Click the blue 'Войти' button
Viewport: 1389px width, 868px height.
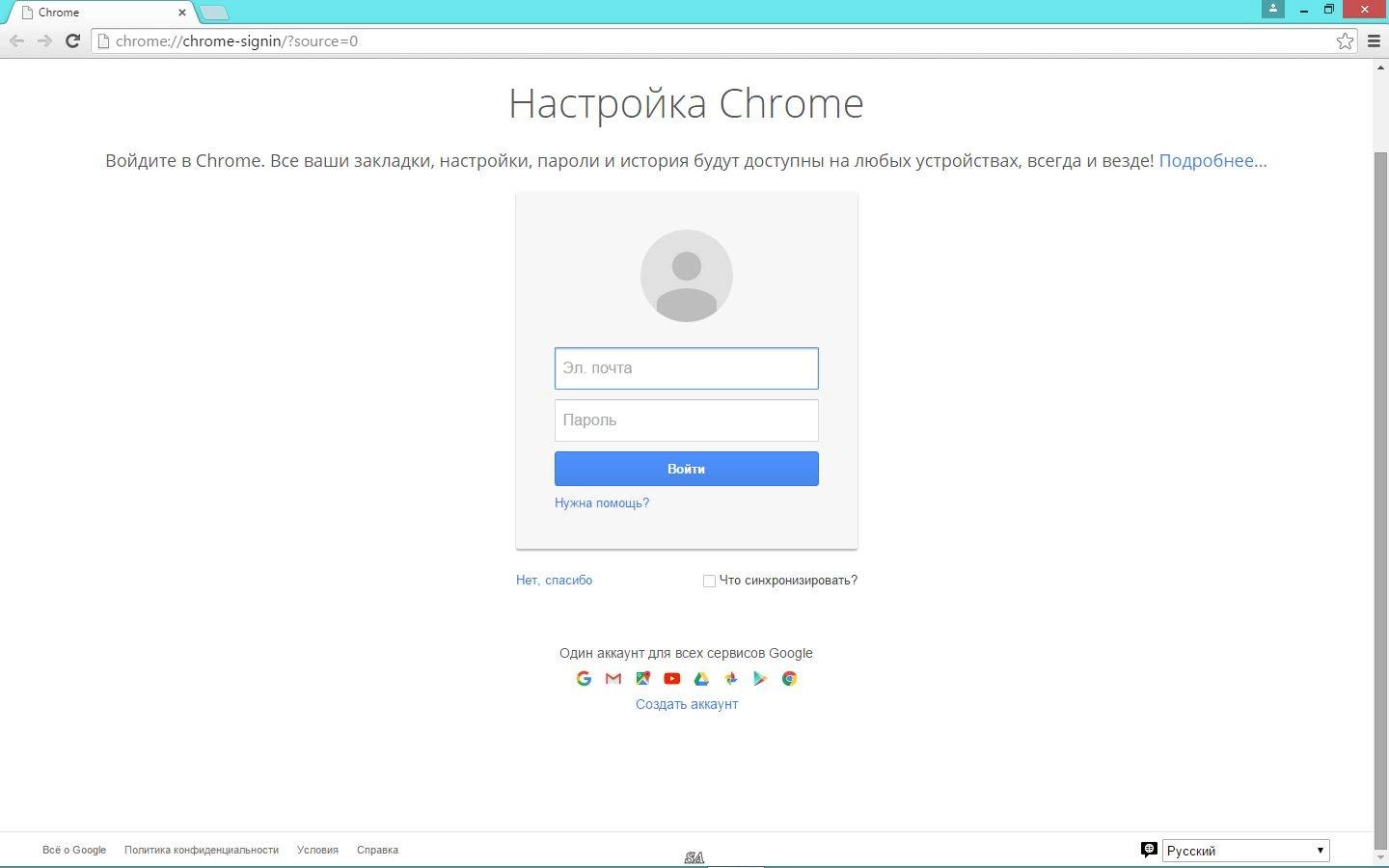687,469
